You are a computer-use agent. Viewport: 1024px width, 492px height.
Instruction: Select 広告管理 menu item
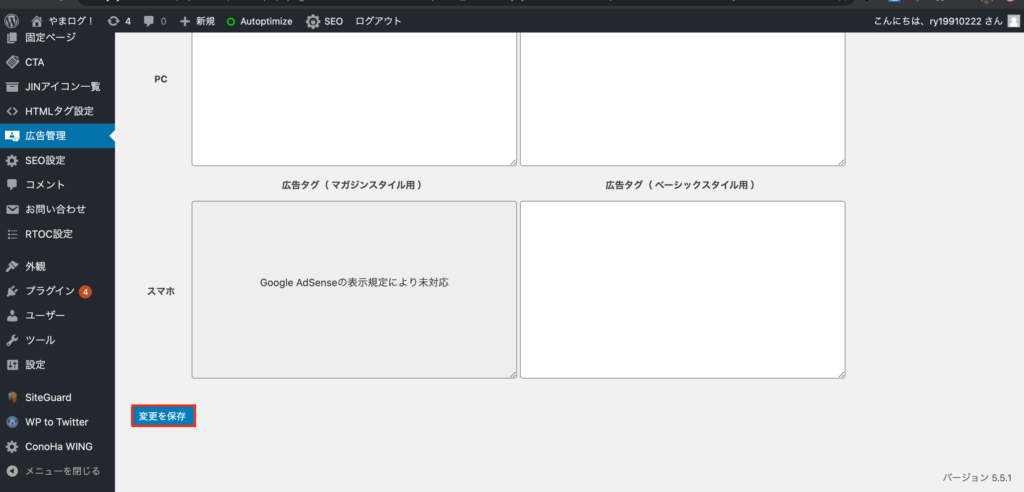[x=57, y=136]
